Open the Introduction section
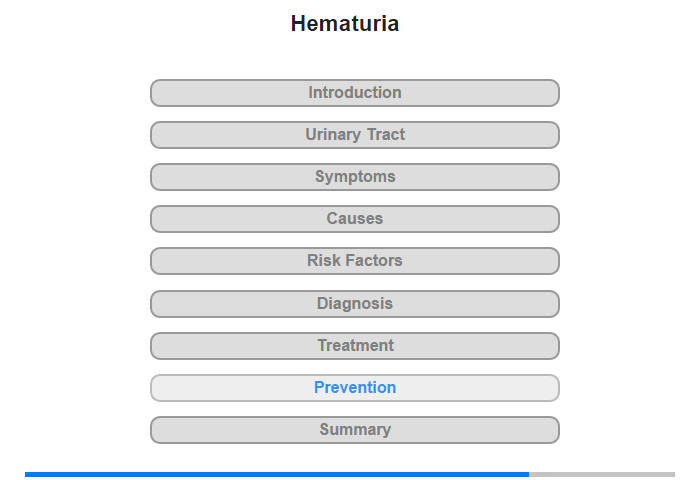 pyautogui.click(x=354, y=93)
